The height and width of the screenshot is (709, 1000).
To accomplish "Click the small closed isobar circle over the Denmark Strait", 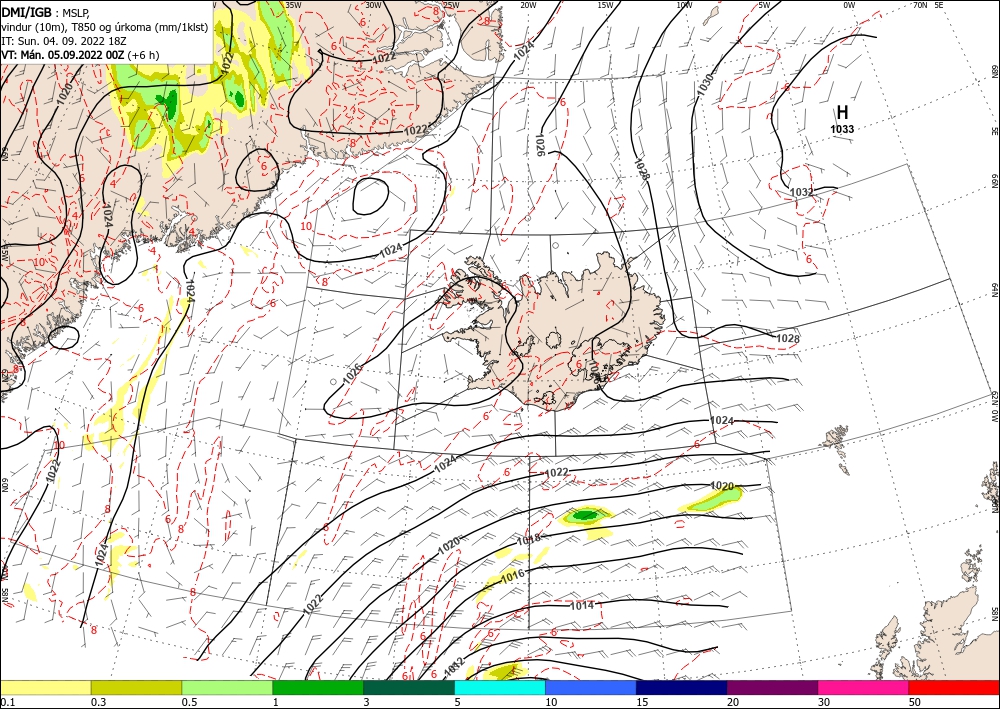I will click(371, 196).
